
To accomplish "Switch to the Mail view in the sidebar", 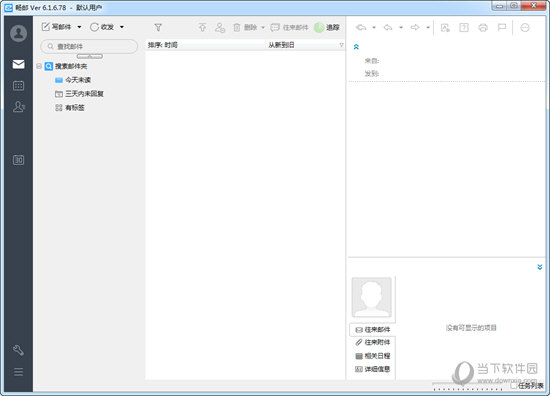I will pyautogui.click(x=18, y=64).
